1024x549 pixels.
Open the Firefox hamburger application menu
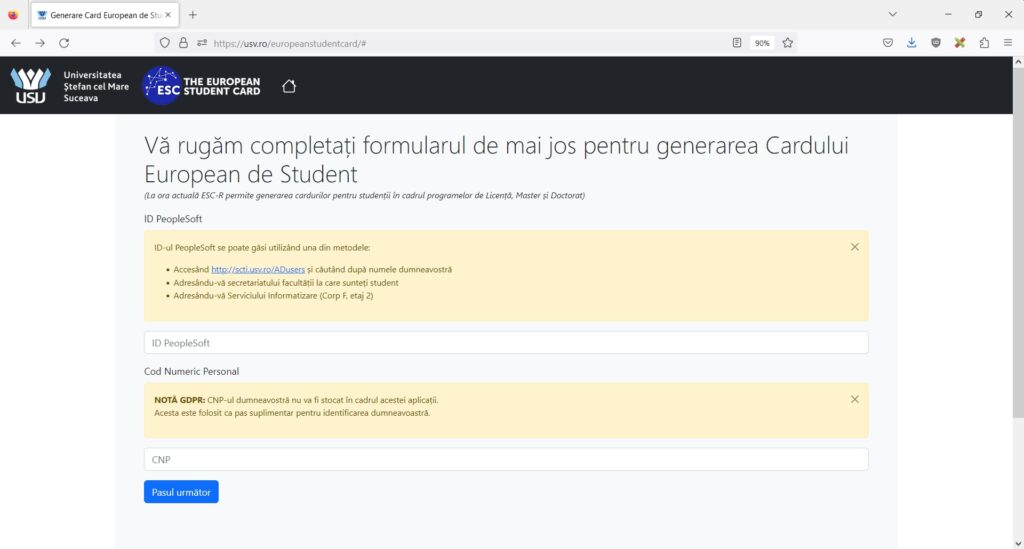click(x=1008, y=43)
